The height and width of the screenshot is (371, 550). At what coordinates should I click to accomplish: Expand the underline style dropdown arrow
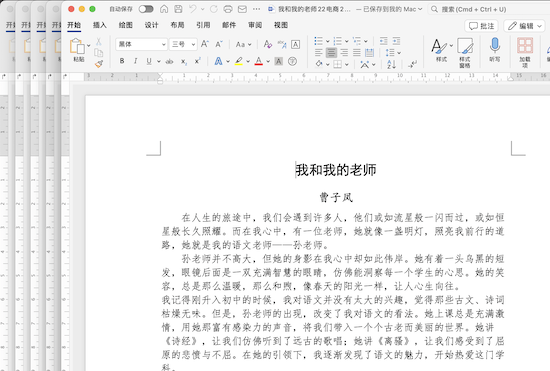(x=159, y=61)
